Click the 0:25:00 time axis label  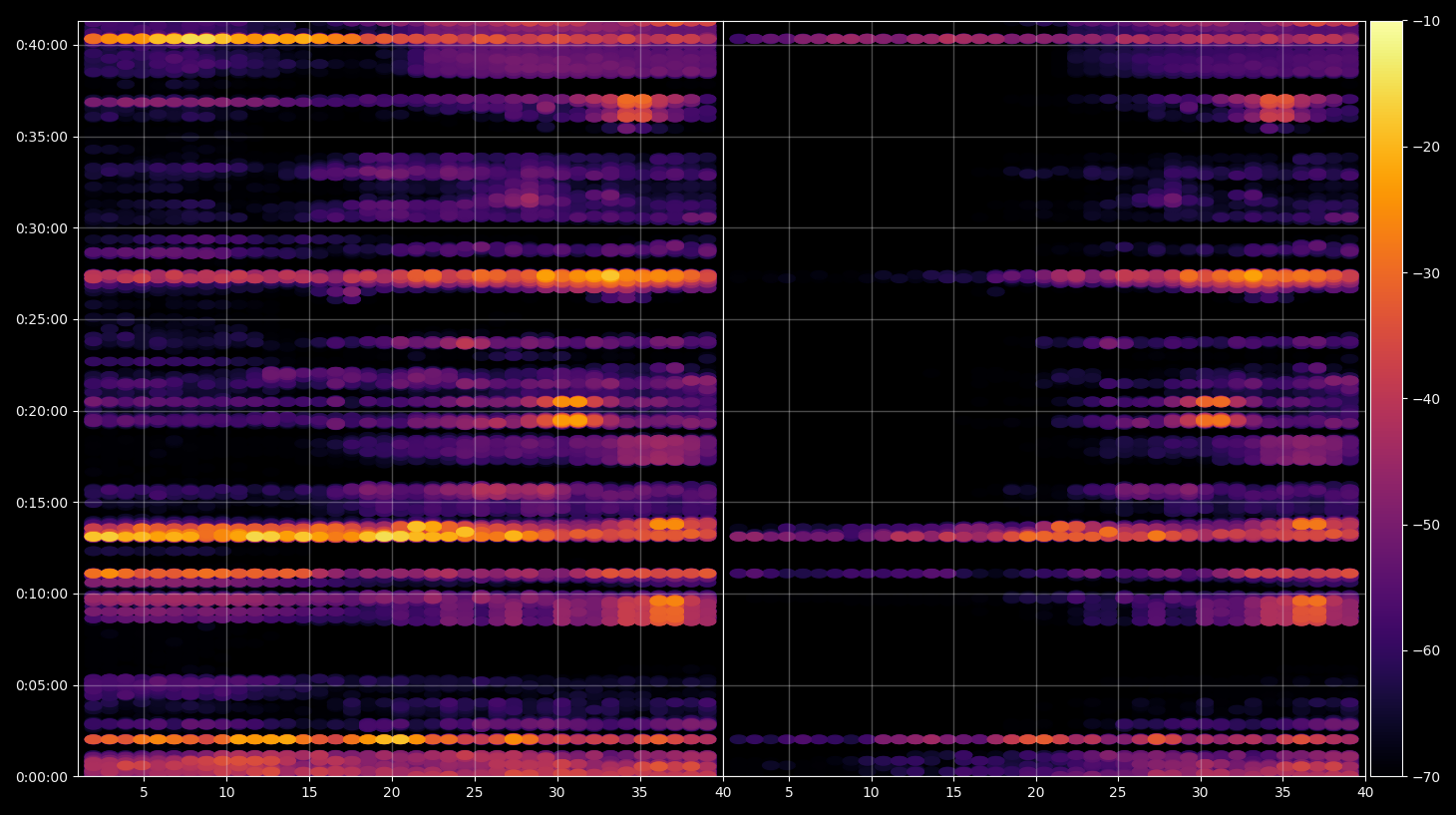42,319
